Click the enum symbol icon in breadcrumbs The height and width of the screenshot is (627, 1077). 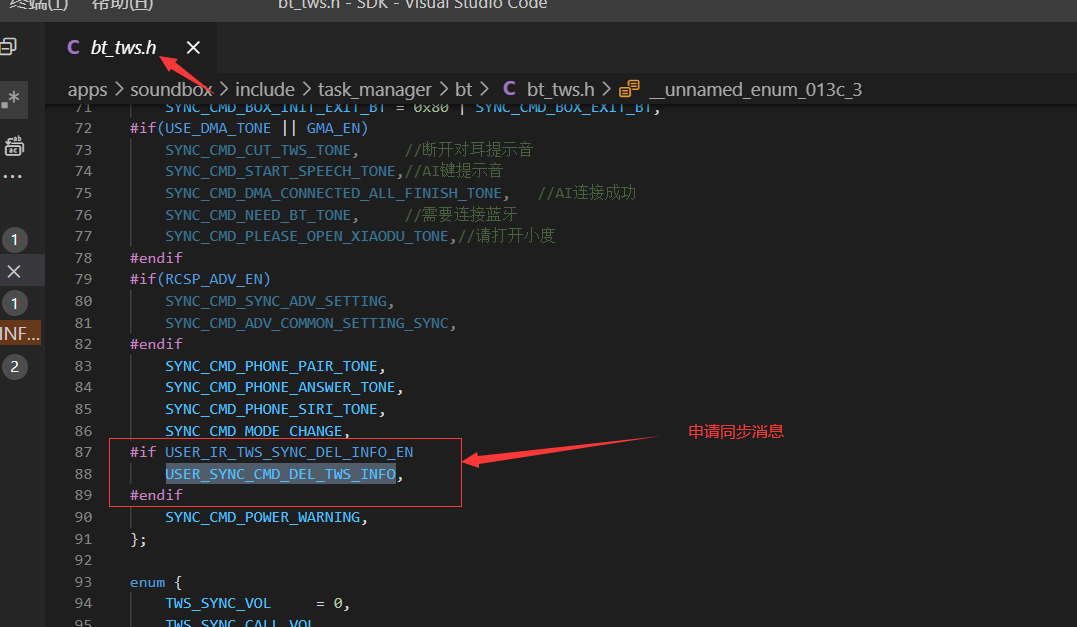[629, 89]
